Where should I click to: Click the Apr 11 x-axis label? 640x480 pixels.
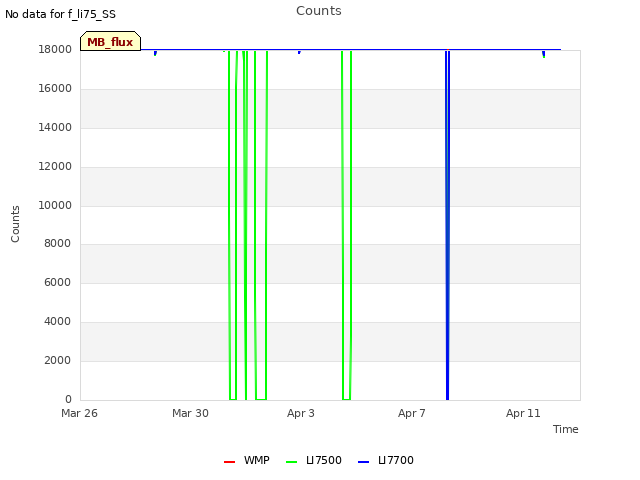523,413
